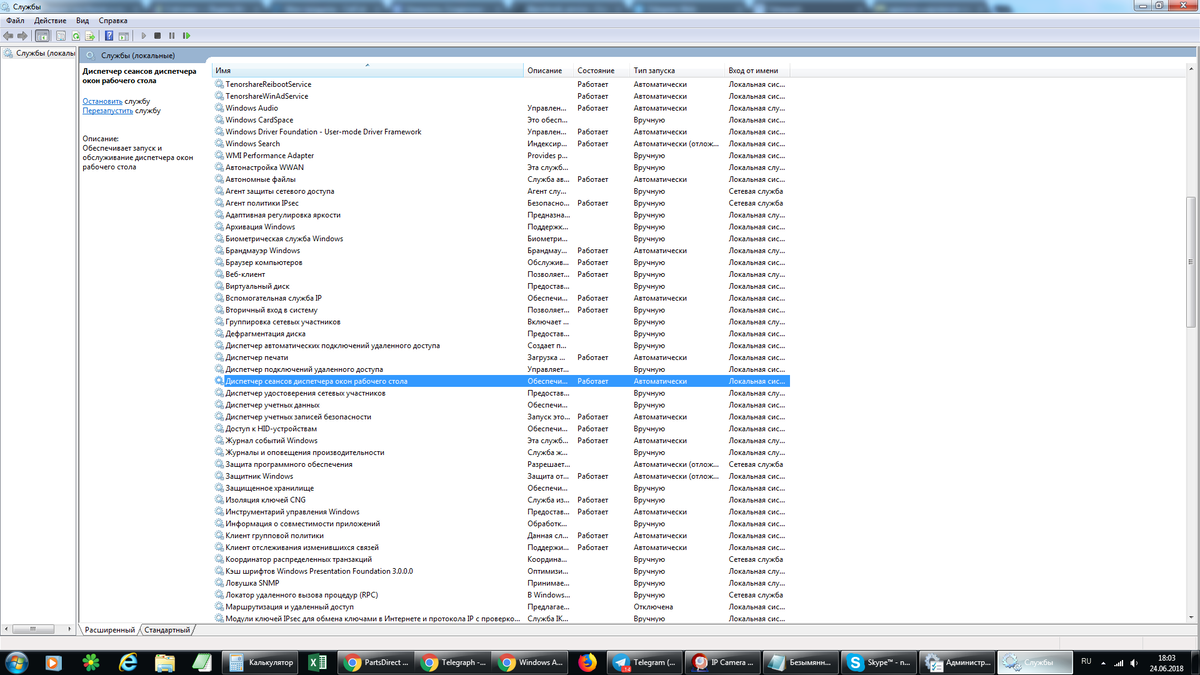Viewport: 1200px width, 675px height.
Task: Click the icon of WMI Performance Adapter service
Action: tap(219, 155)
